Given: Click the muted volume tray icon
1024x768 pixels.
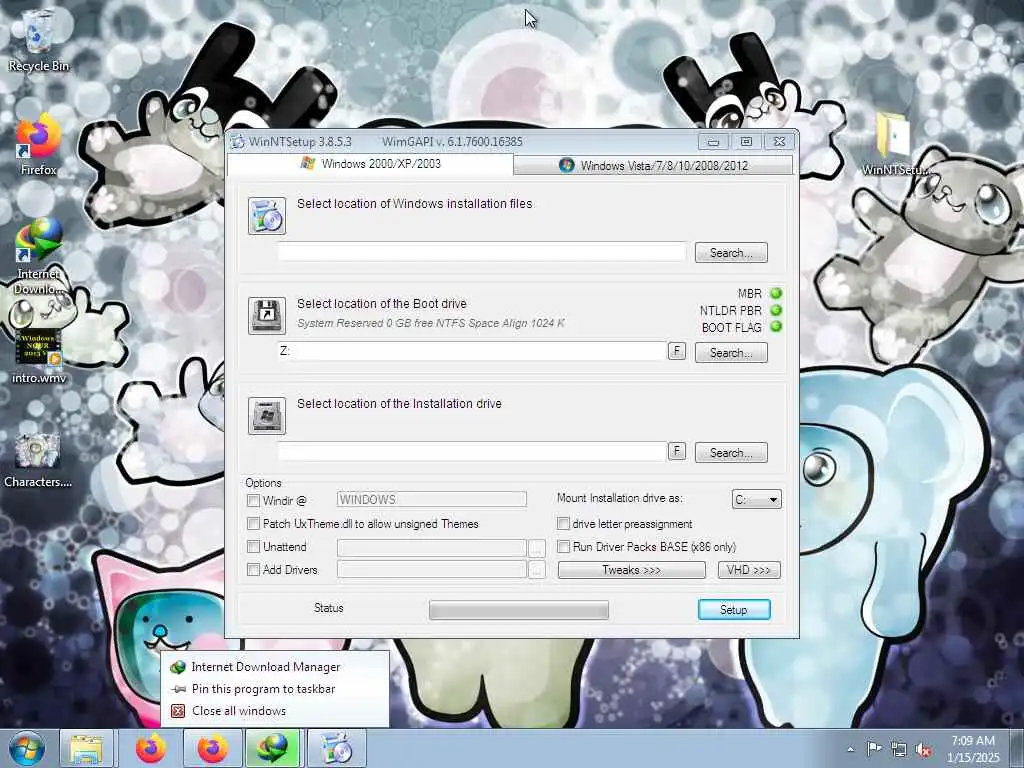Looking at the screenshot, I should pos(923,750).
